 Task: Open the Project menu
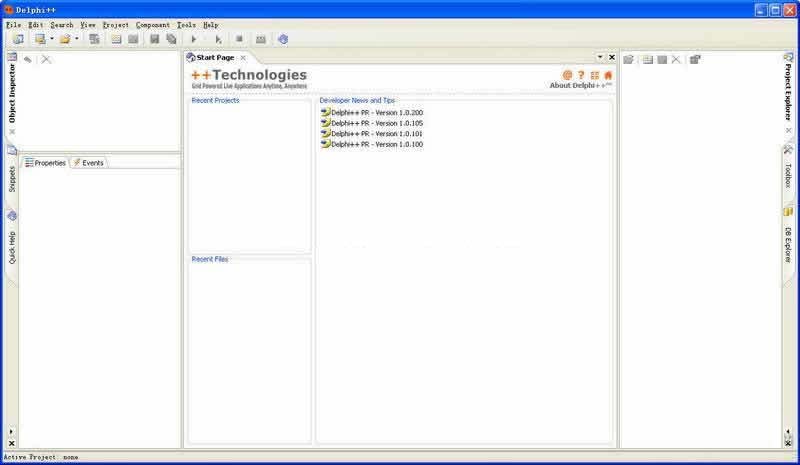click(115, 24)
